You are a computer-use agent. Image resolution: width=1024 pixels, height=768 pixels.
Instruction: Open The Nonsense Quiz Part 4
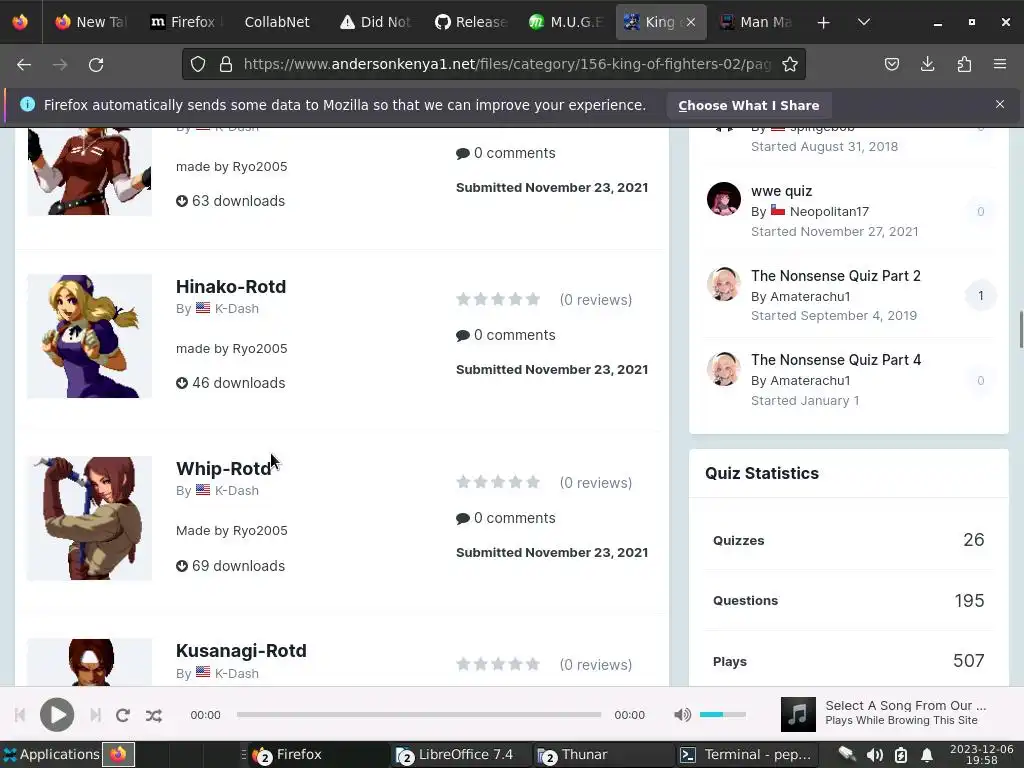click(835, 360)
